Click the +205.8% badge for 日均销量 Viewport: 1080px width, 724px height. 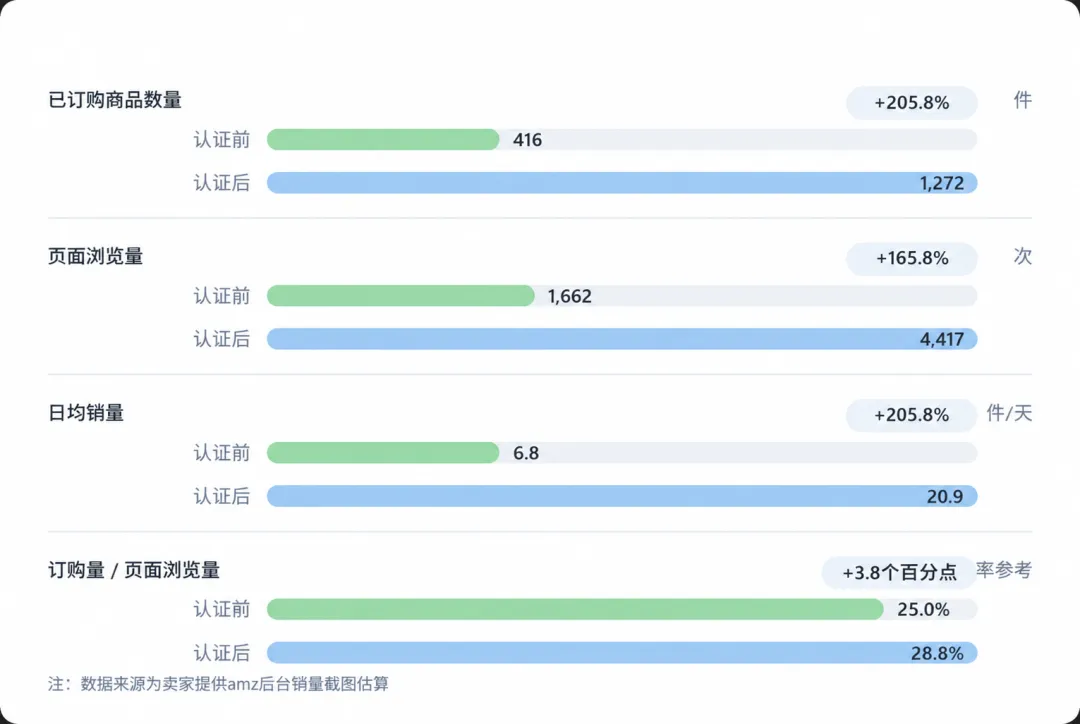pyautogui.click(x=911, y=415)
